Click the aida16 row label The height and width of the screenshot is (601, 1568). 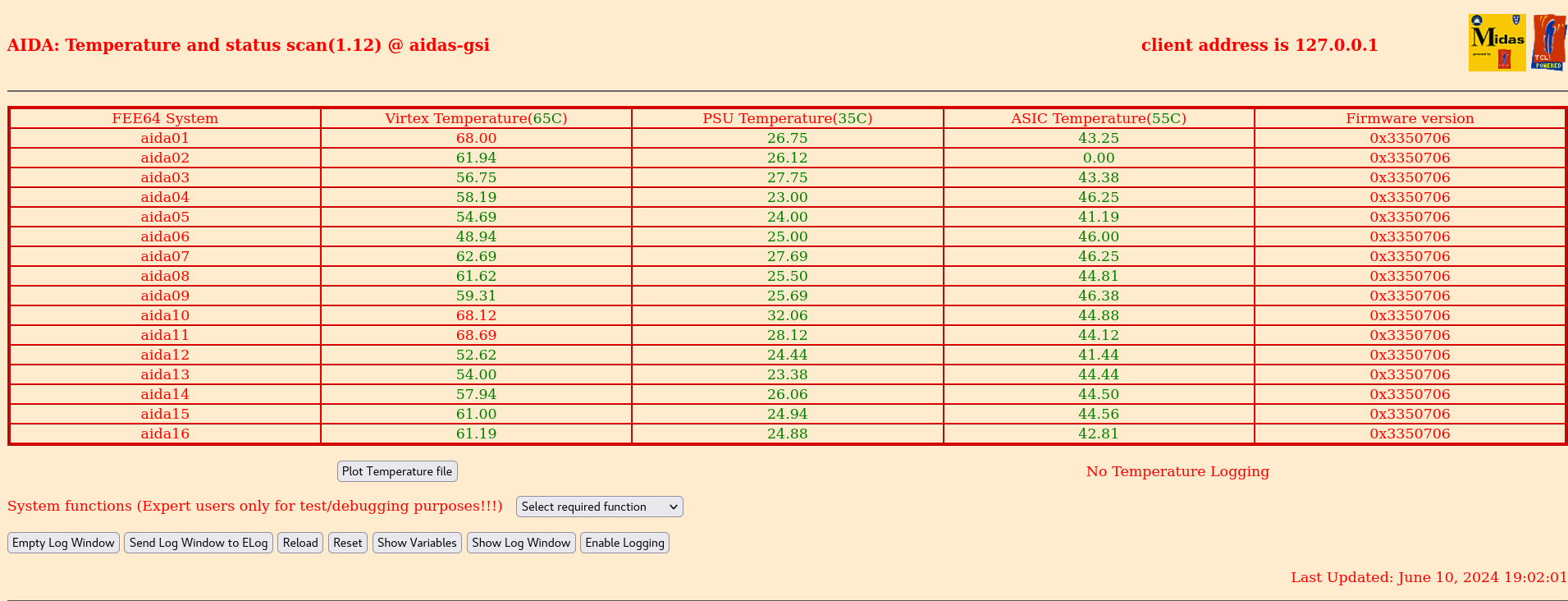coord(165,434)
